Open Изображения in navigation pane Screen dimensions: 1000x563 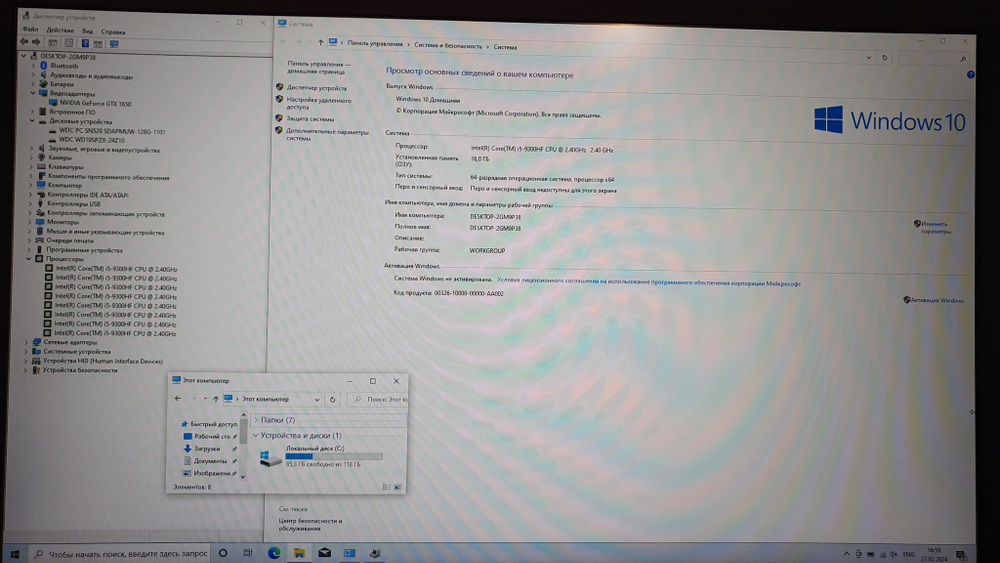tap(212, 473)
